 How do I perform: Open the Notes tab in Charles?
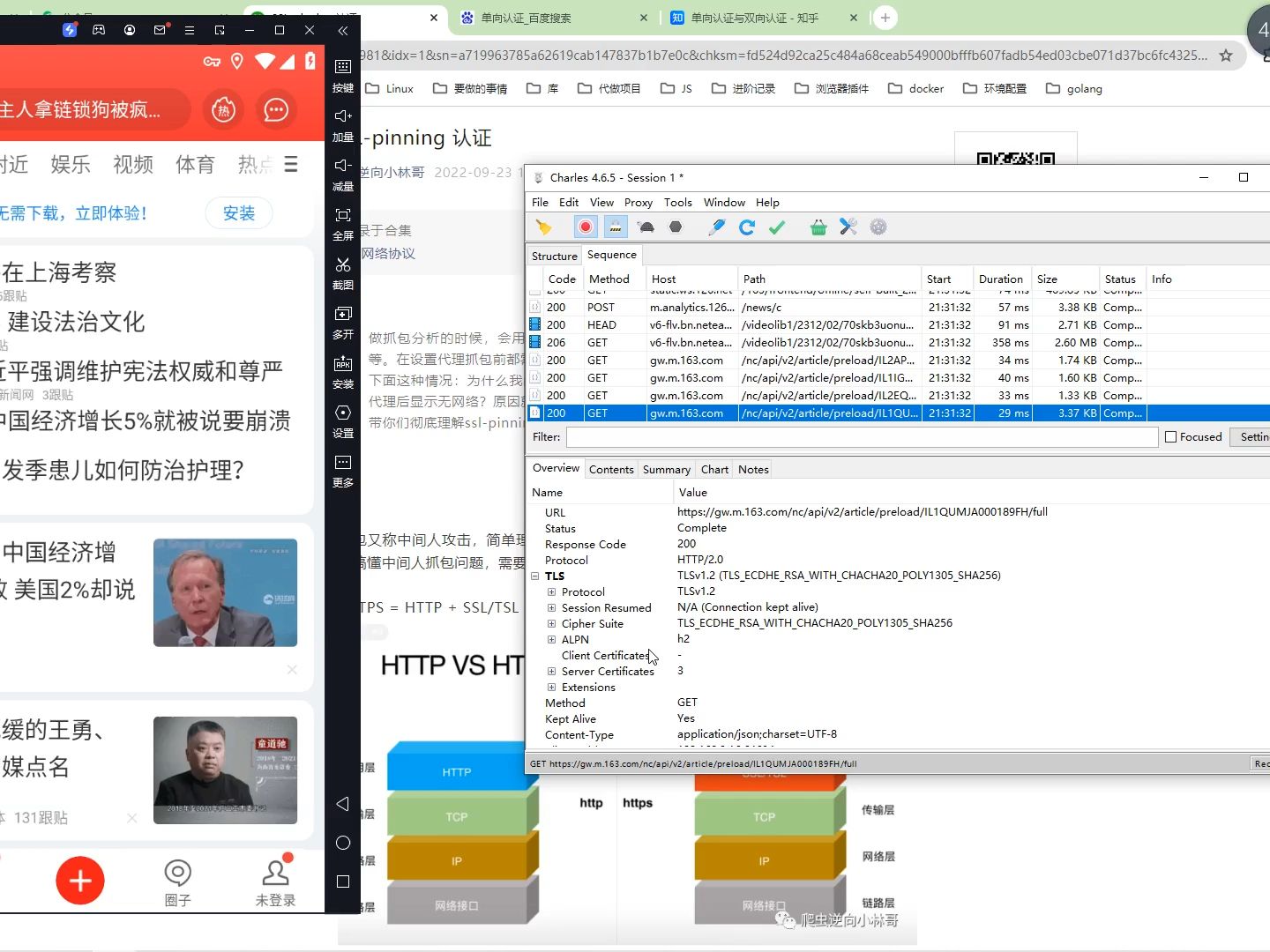753,470
